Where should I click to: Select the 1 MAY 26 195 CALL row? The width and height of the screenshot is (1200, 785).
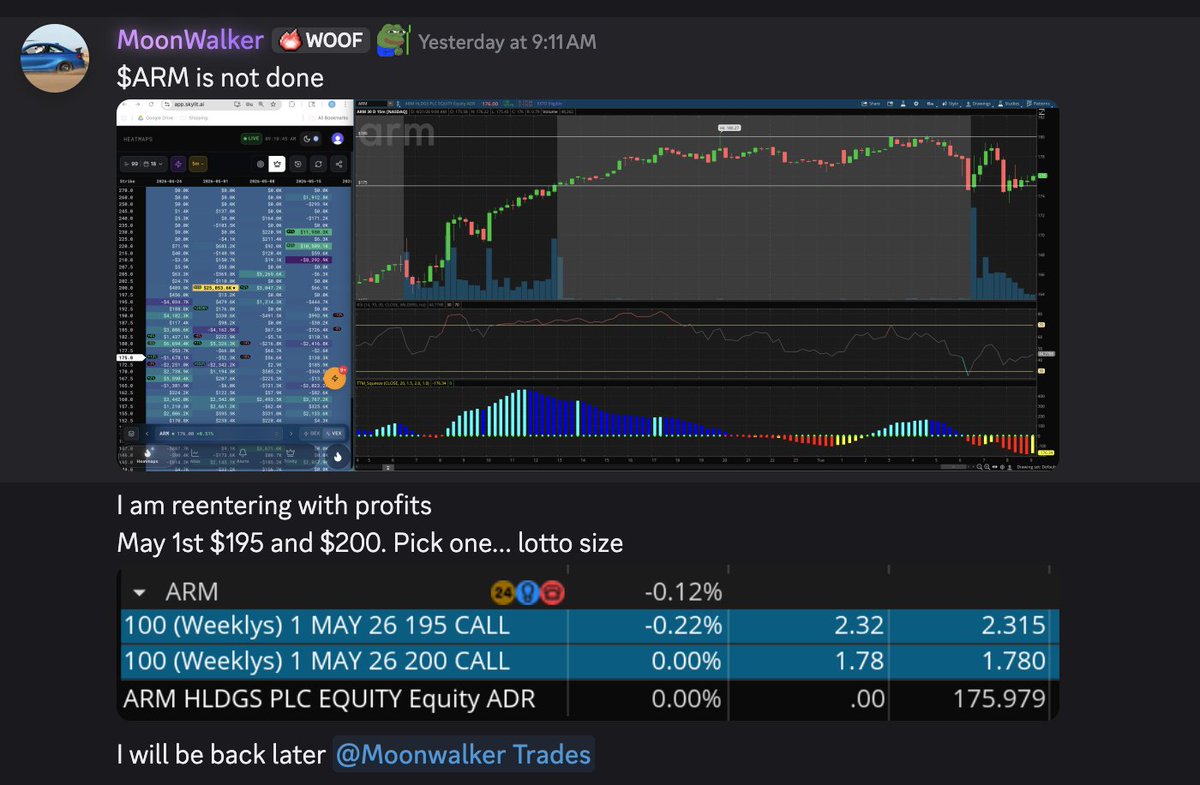[588, 626]
